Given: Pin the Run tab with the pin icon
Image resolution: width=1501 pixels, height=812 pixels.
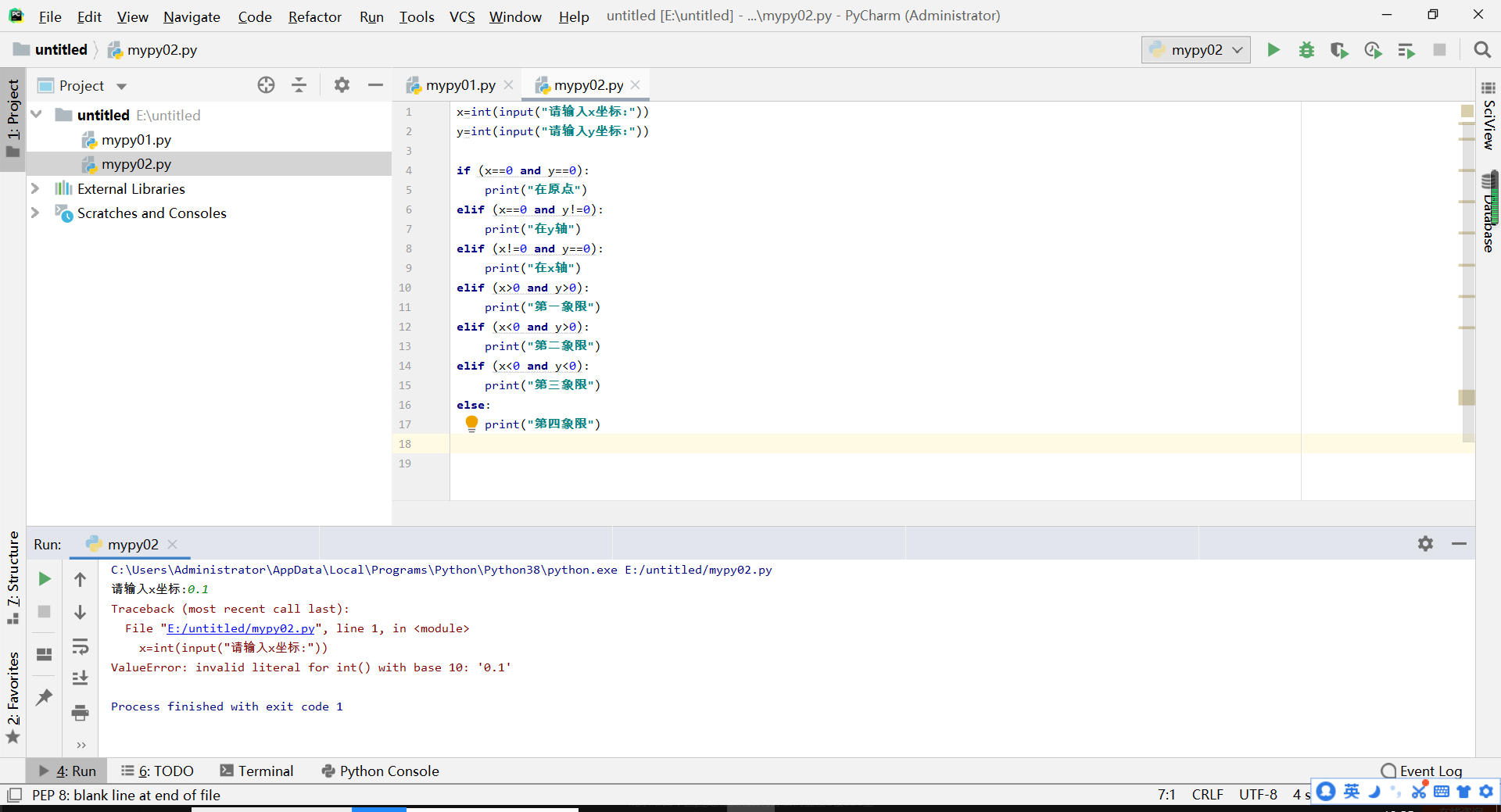Looking at the screenshot, I should click(x=45, y=696).
